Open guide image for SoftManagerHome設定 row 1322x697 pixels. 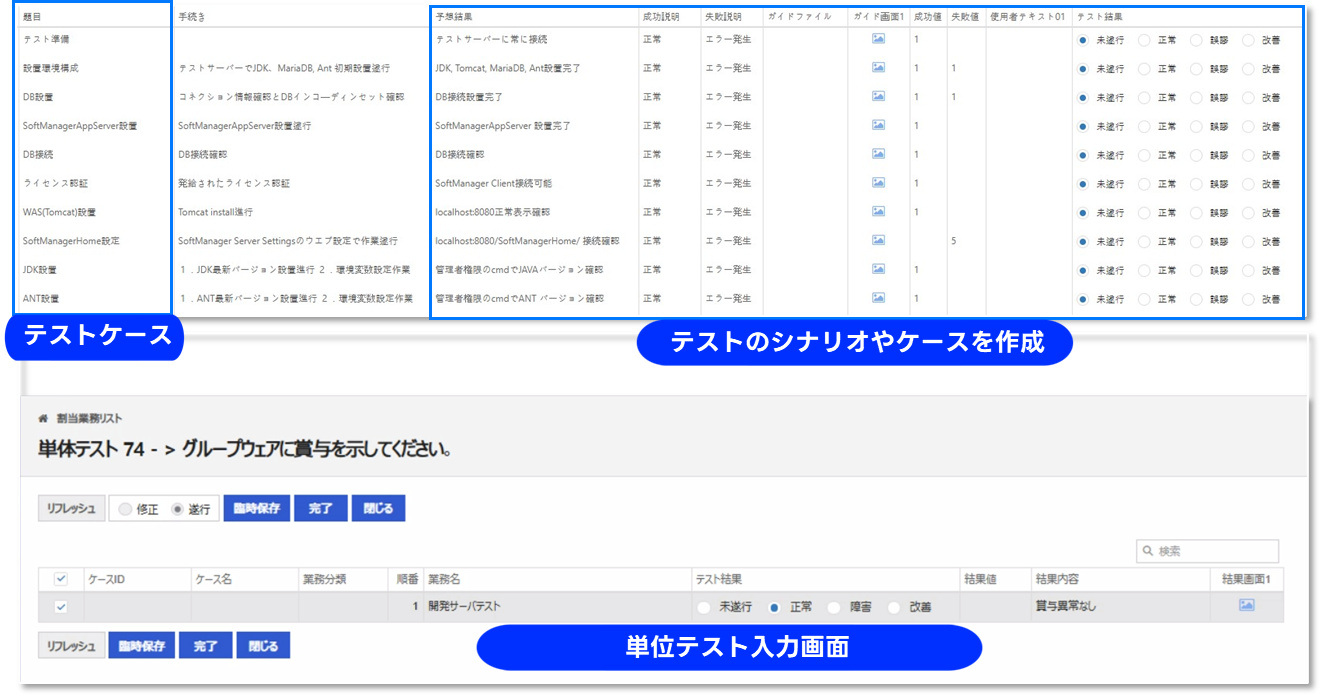point(878,241)
